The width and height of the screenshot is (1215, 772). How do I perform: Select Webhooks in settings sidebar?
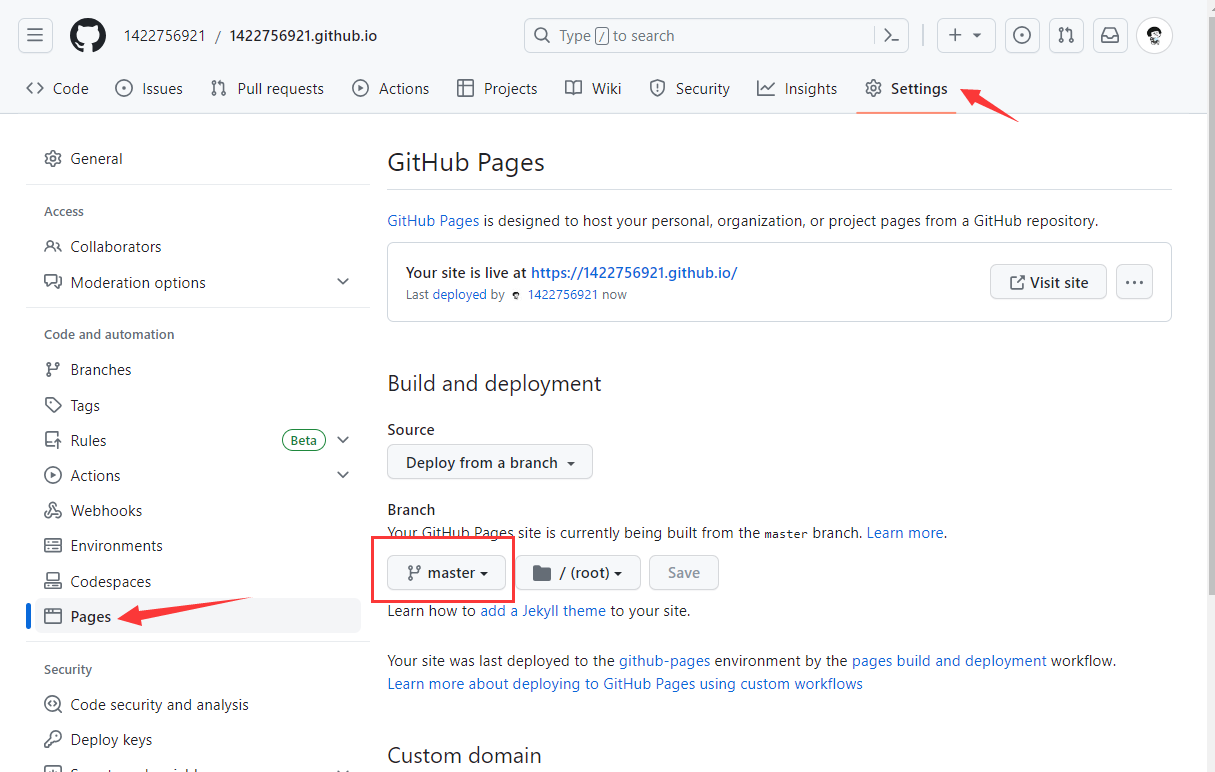(106, 511)
